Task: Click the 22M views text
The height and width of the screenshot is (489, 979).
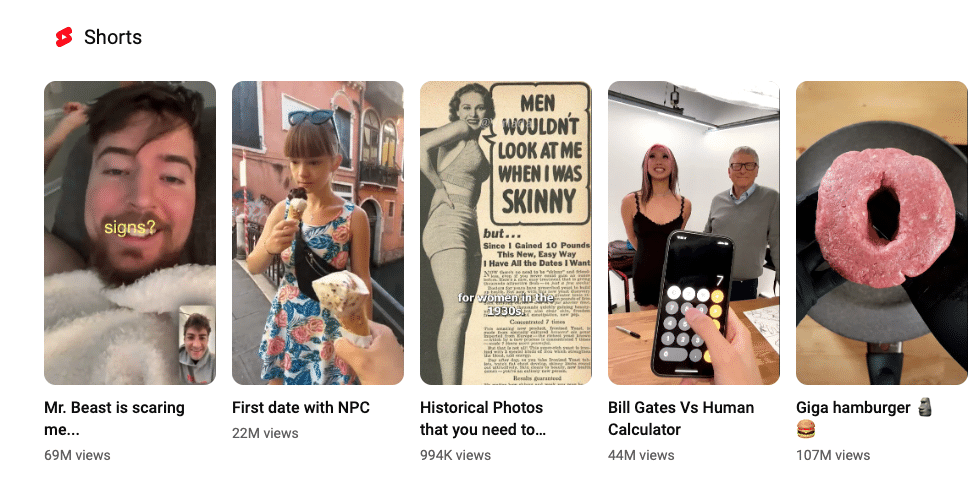Action: point(265,433)
